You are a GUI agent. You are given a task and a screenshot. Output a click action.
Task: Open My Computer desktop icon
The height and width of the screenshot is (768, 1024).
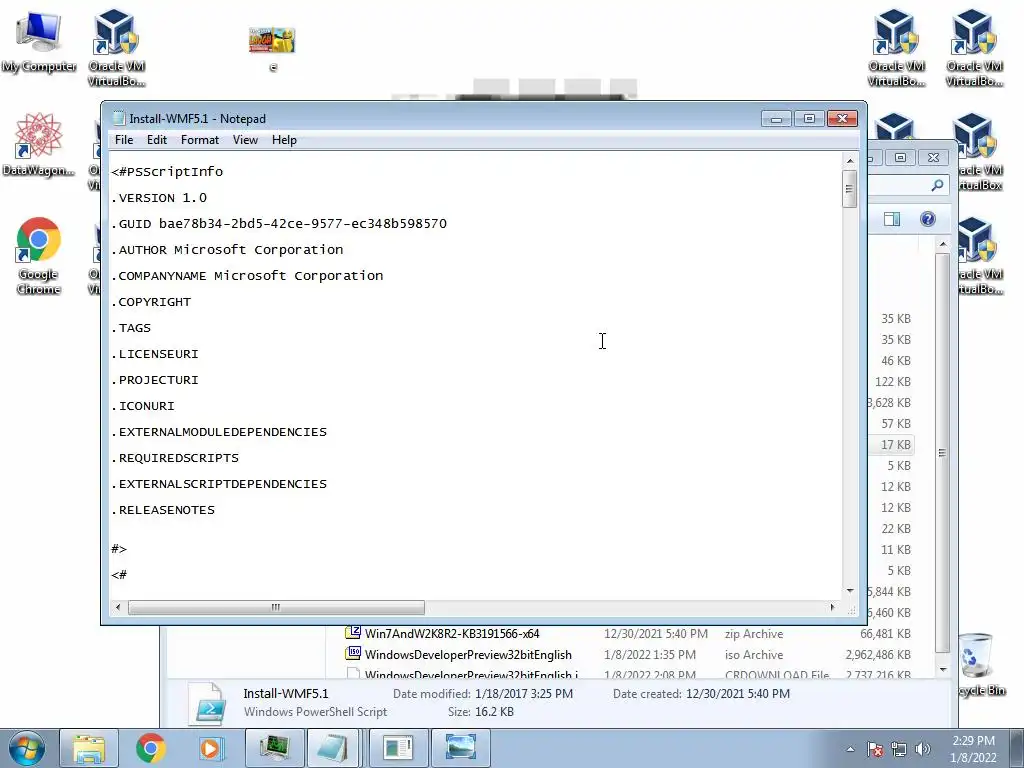(x=39, y=42)
